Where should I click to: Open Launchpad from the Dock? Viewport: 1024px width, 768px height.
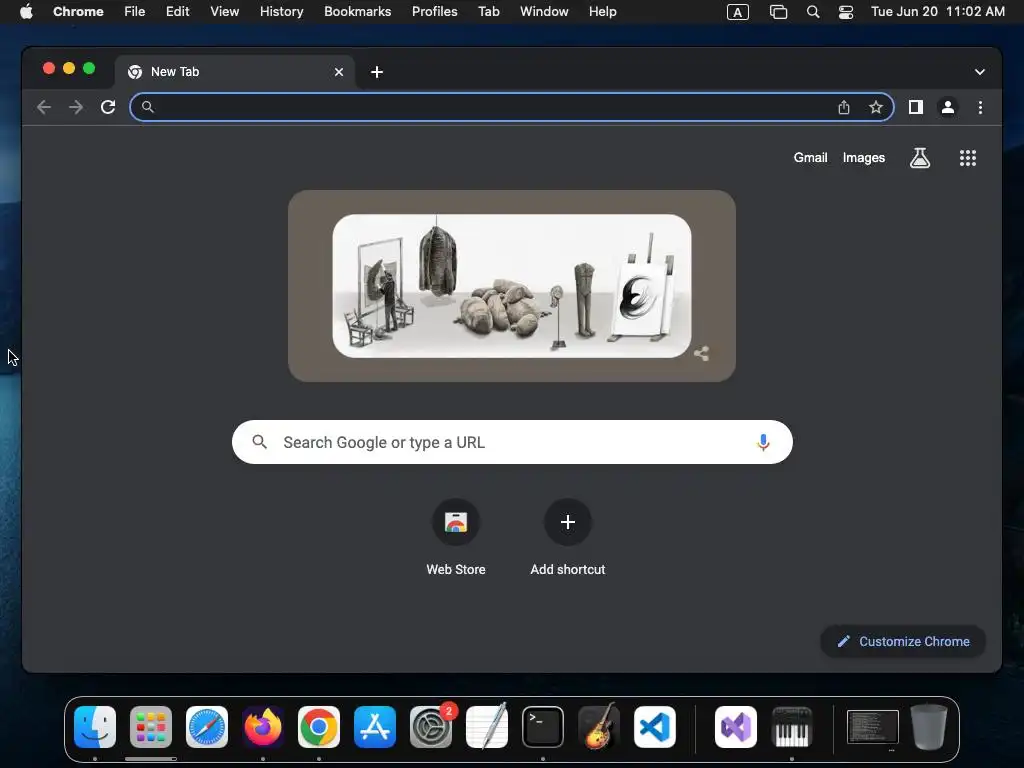151,727
